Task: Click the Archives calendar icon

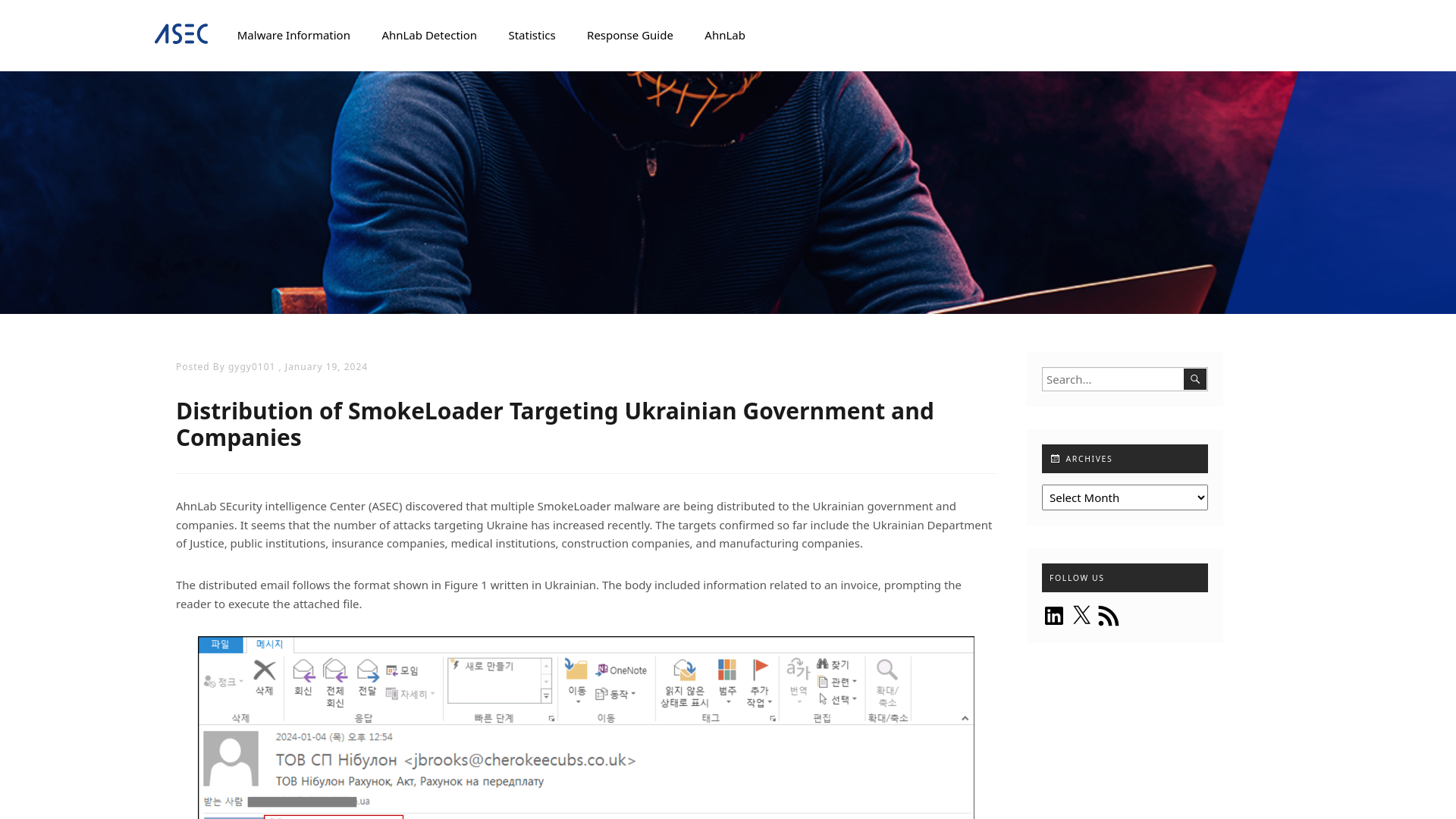Action: click(1055, 459)
